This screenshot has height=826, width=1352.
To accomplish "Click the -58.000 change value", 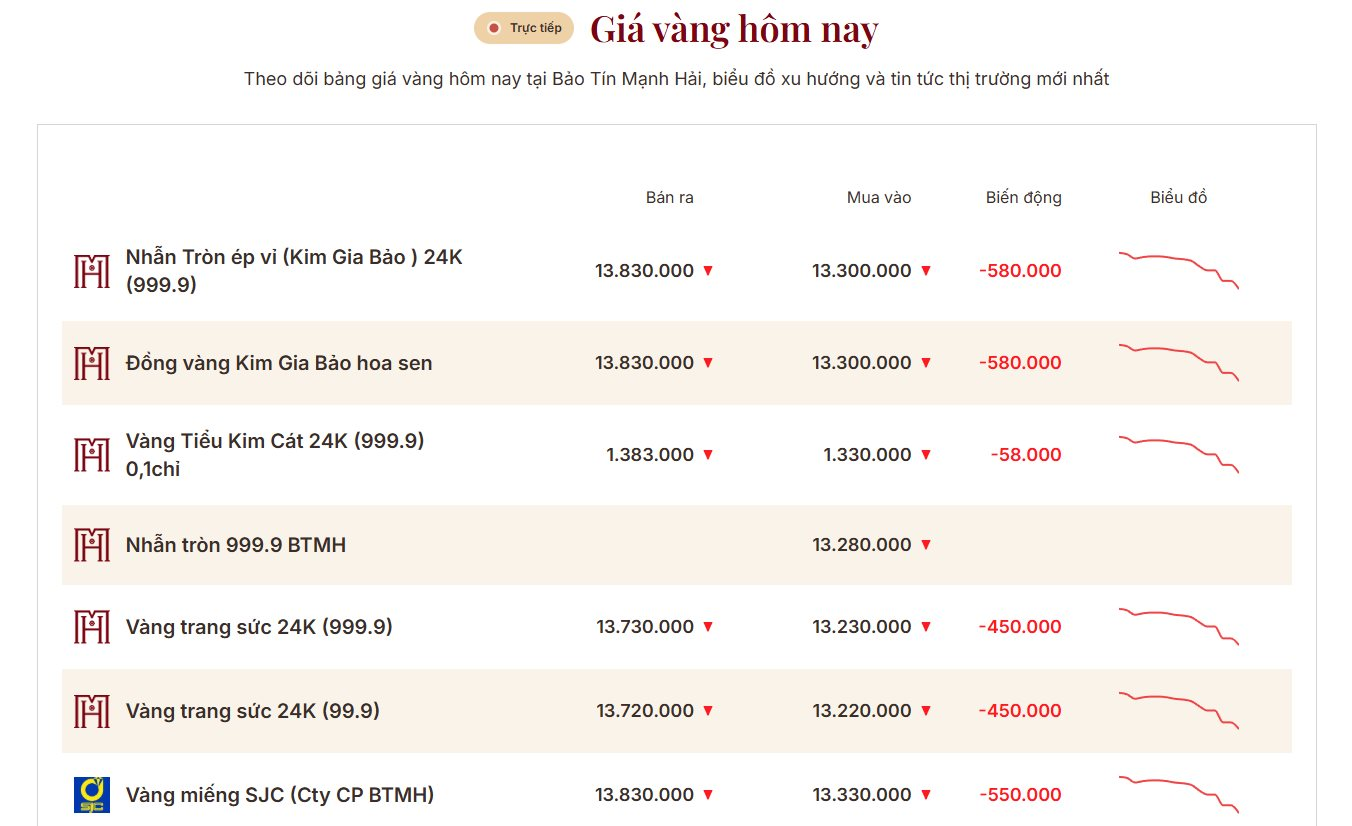I will click(x=1026, y=455).
